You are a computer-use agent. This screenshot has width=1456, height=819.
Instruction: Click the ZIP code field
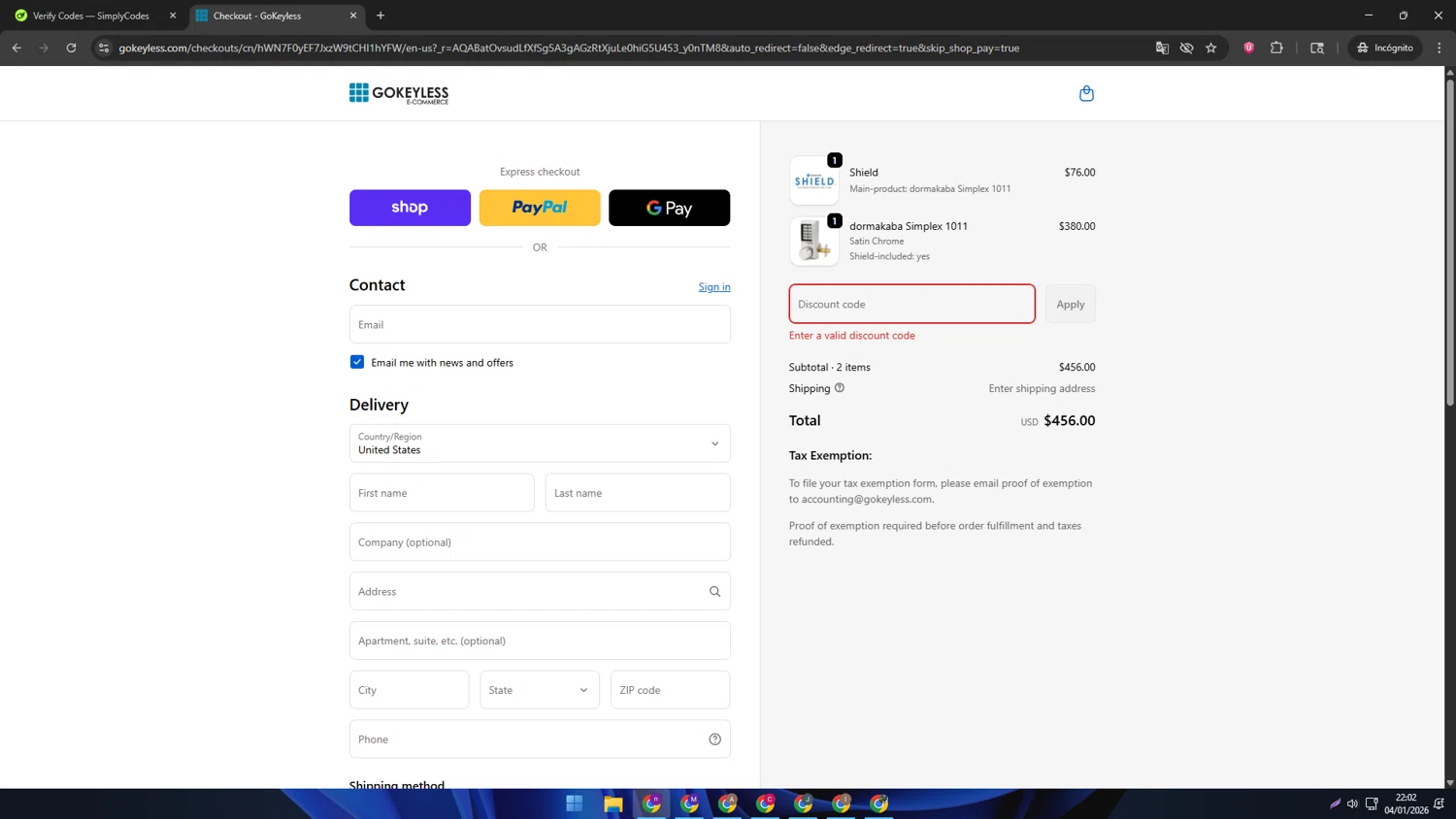point(671,690)
